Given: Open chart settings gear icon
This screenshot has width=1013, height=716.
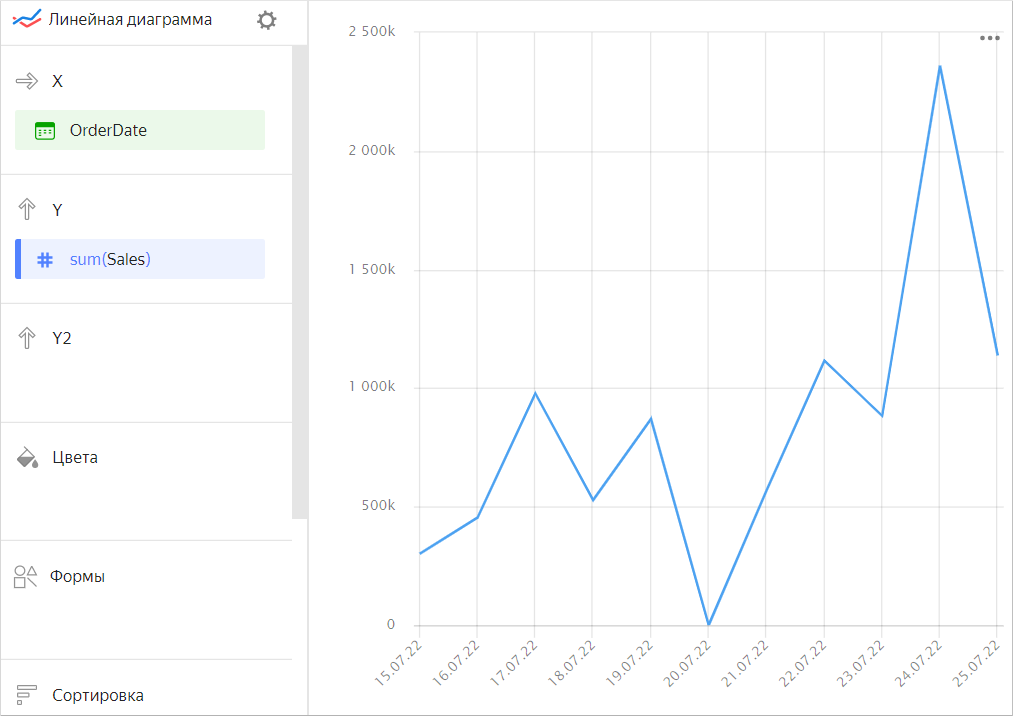Looking at the screenshot, I should [266, 20].
